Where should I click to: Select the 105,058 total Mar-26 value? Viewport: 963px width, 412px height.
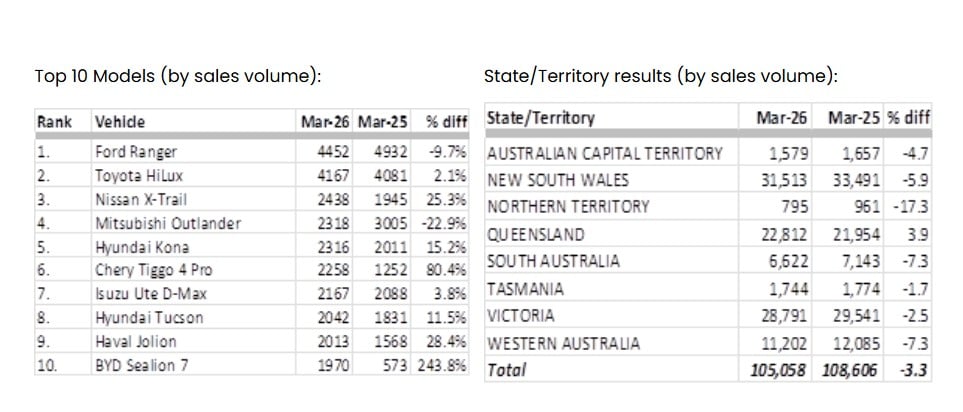[x=780, y=370]
